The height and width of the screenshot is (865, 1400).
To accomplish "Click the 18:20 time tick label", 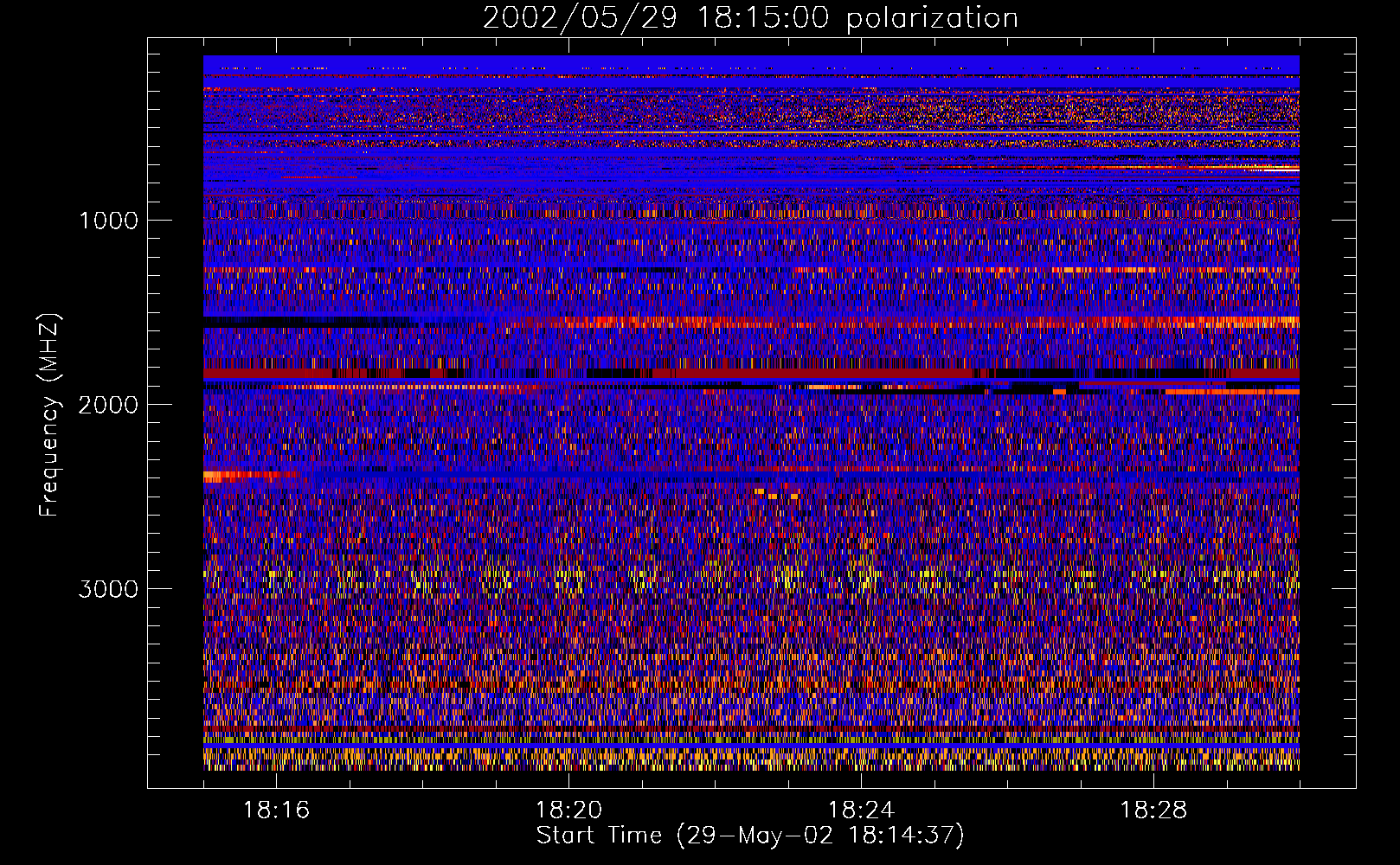I will pos(568,811).
